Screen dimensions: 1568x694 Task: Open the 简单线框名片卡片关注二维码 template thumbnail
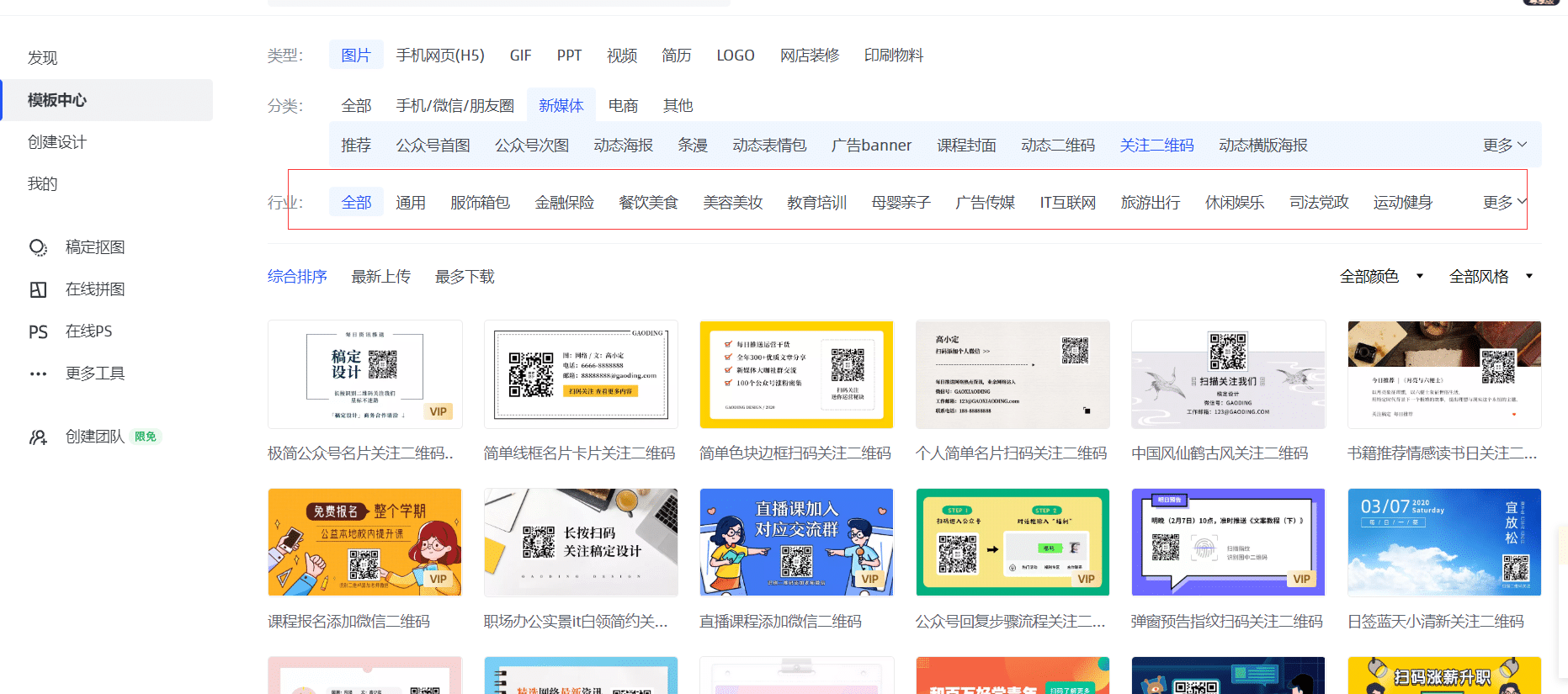[581, 374]
